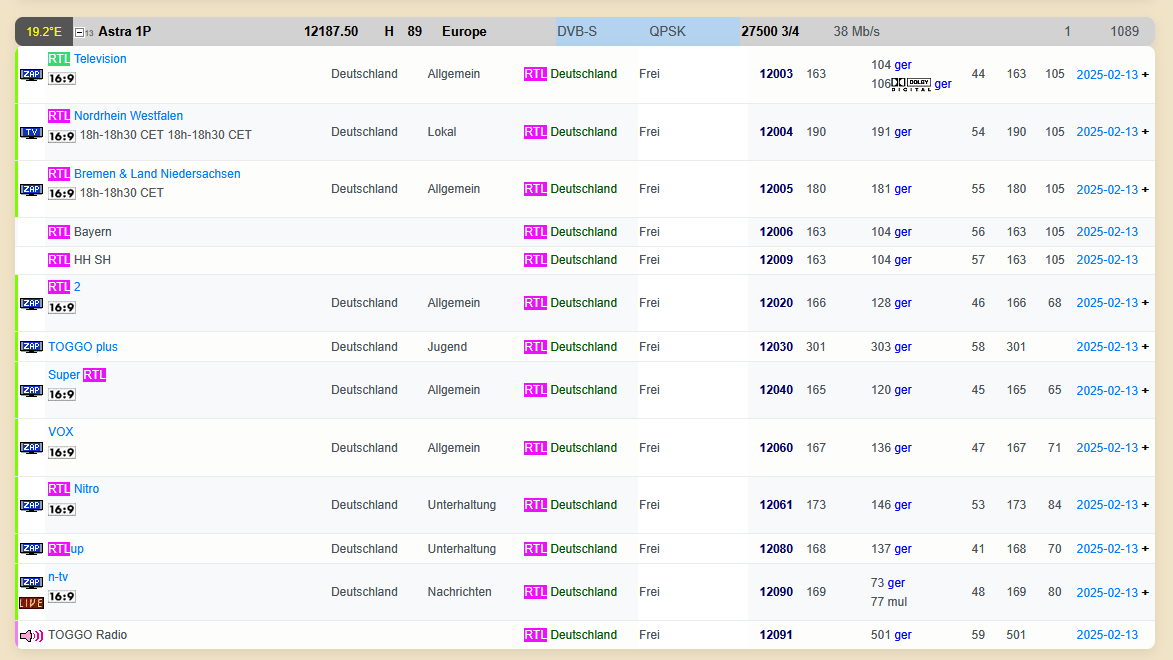Image resolution: width=1173 pixels, height=660 pixels.
Task: Click frequency 12187.50 in header
Action: point(331,31)
